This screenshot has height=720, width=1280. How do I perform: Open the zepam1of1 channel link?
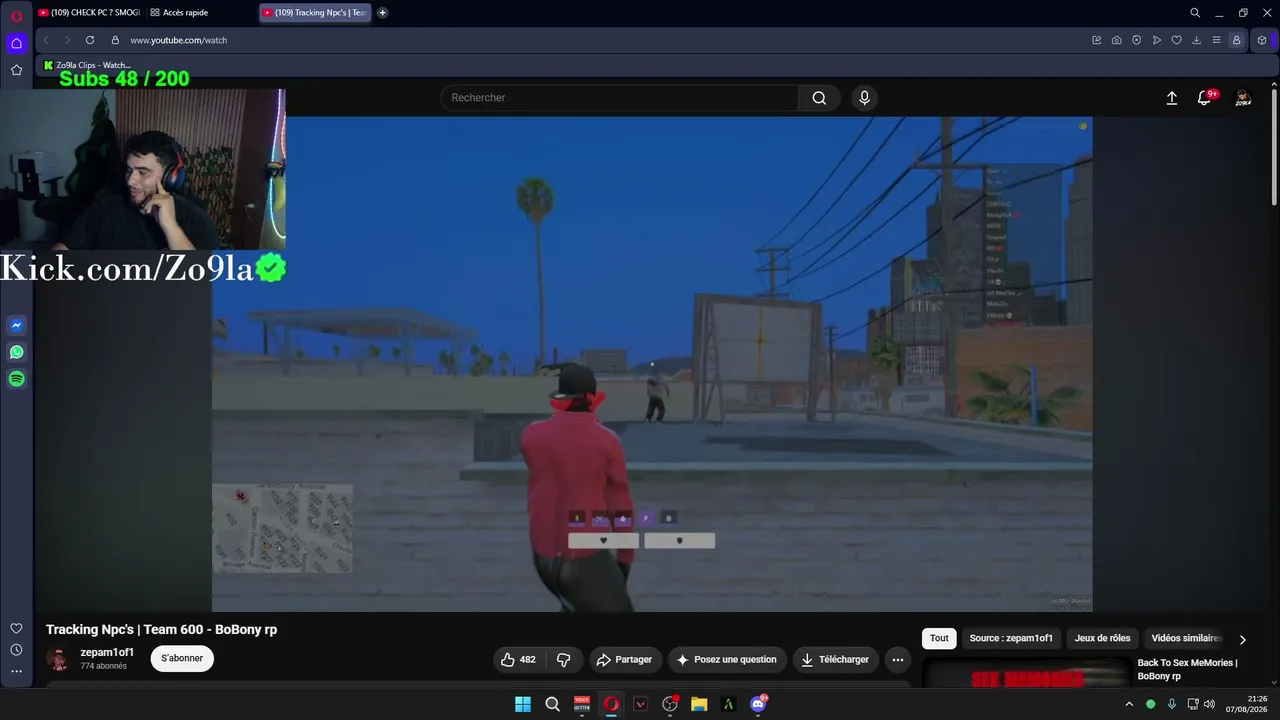107,652
